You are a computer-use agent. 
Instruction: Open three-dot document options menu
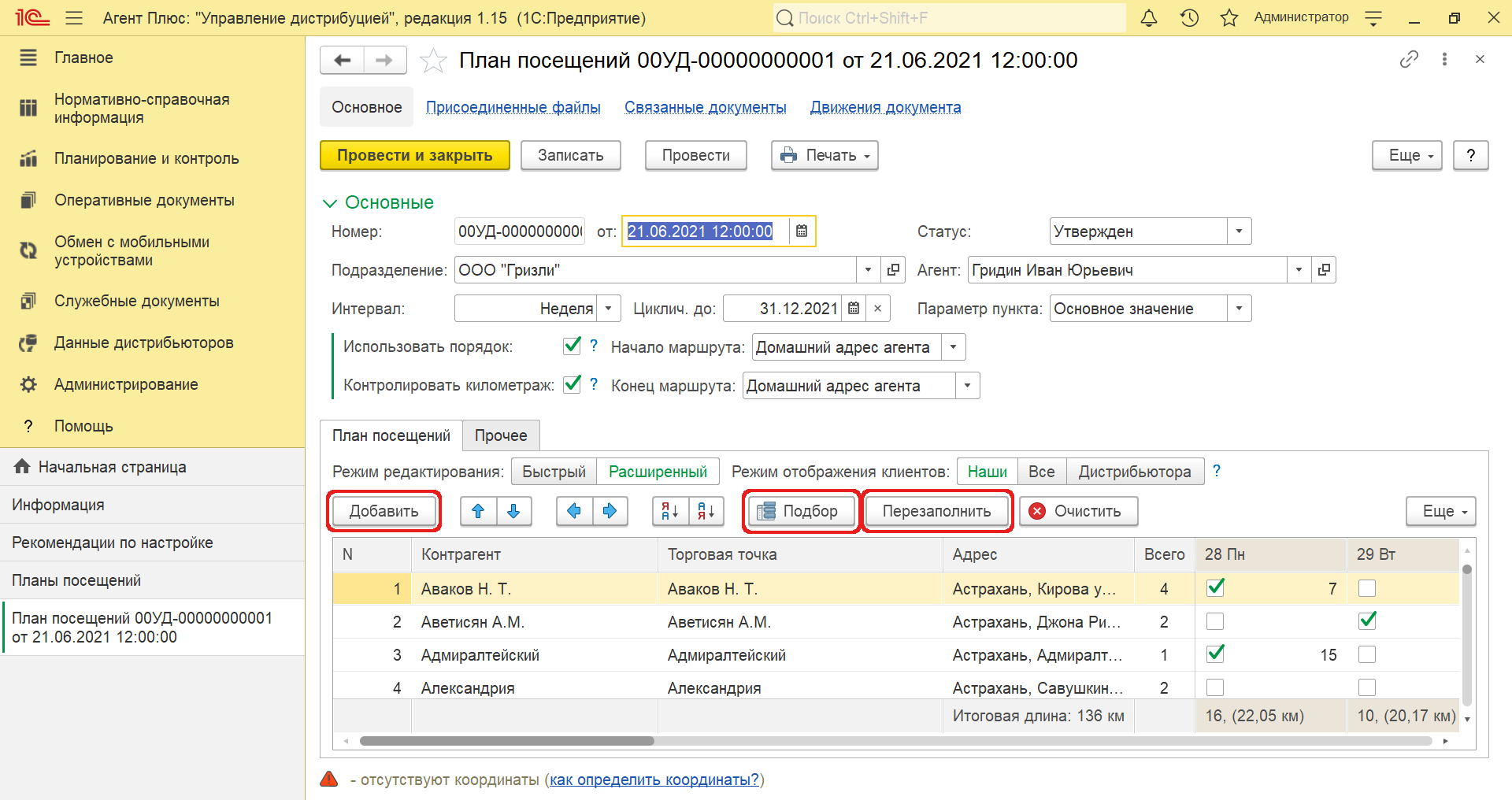point(1444,59)
